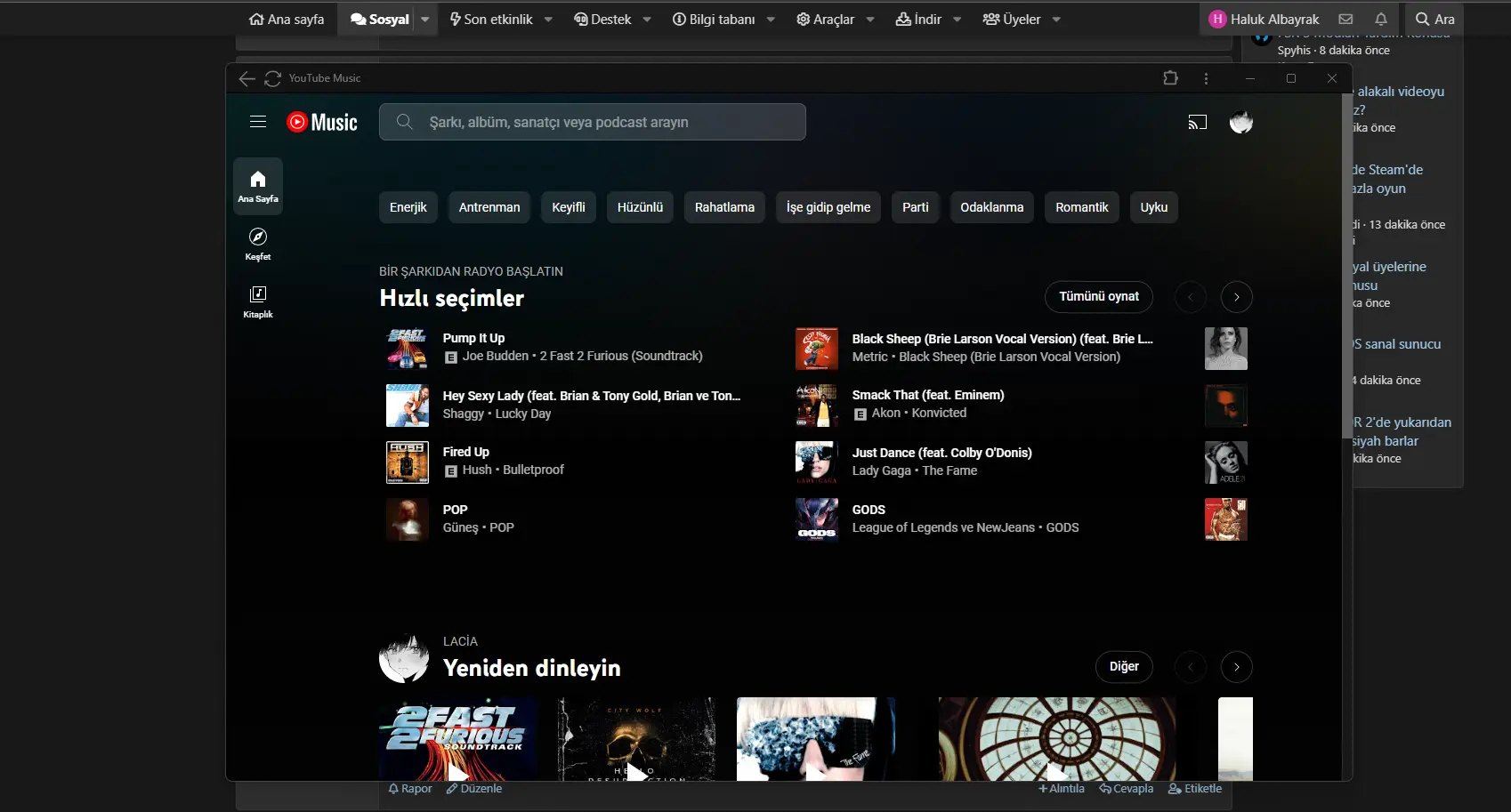Play Hey Sexy Lady album thumbnail

(408, 406)
